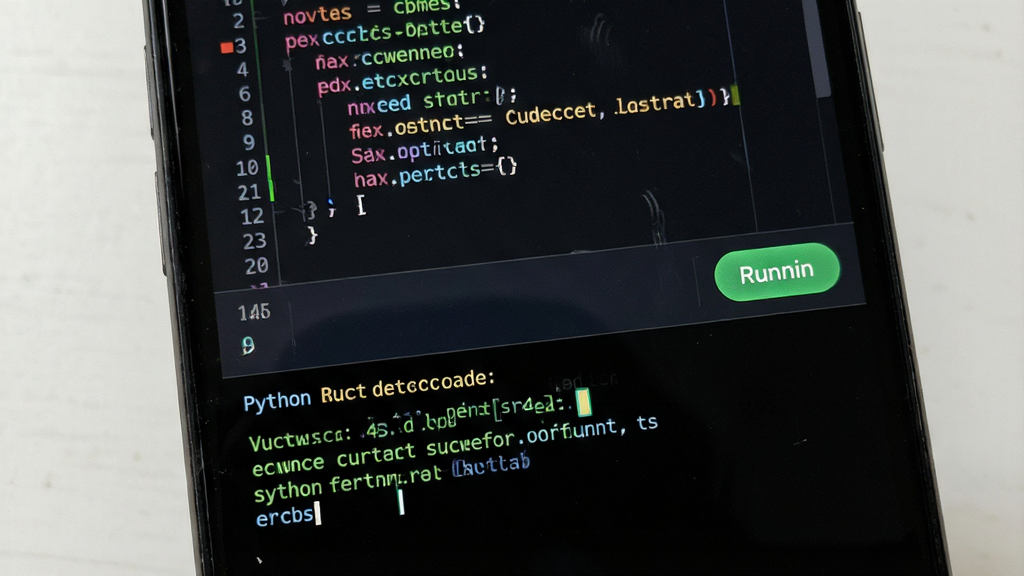Click the highlighted blue 'Cacttab' text in the terminal
Screen dimensions: 1024x576
pos(491,464)
